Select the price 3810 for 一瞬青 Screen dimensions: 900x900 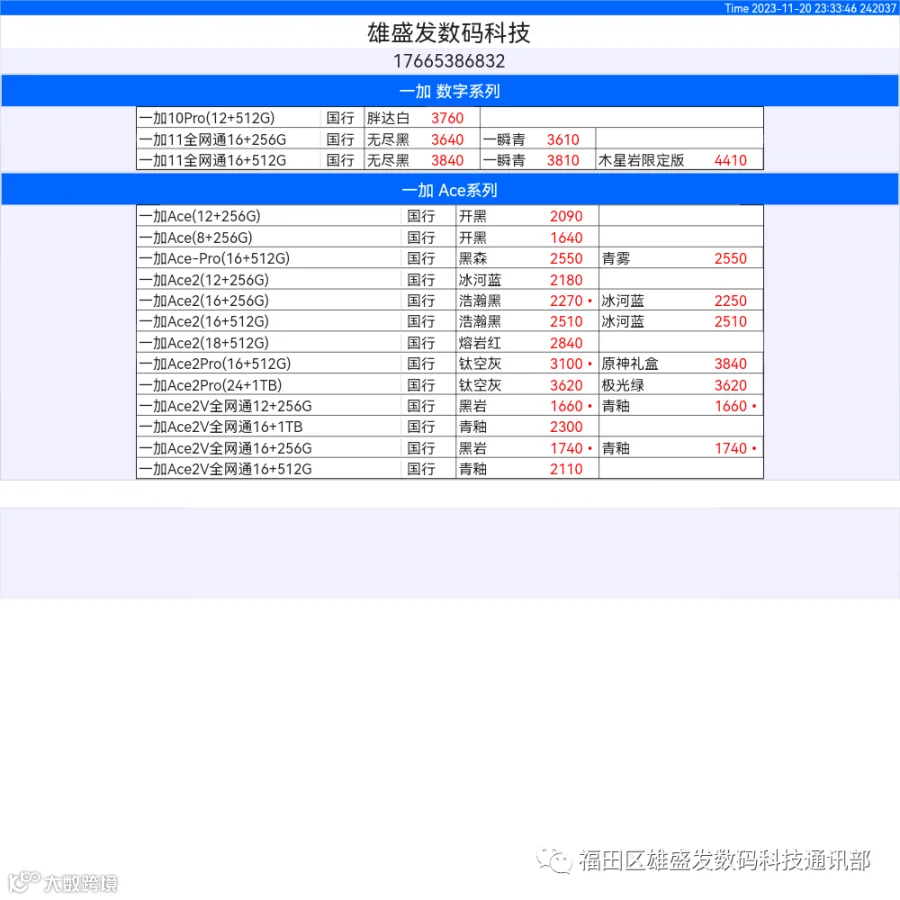click(562, 160)
